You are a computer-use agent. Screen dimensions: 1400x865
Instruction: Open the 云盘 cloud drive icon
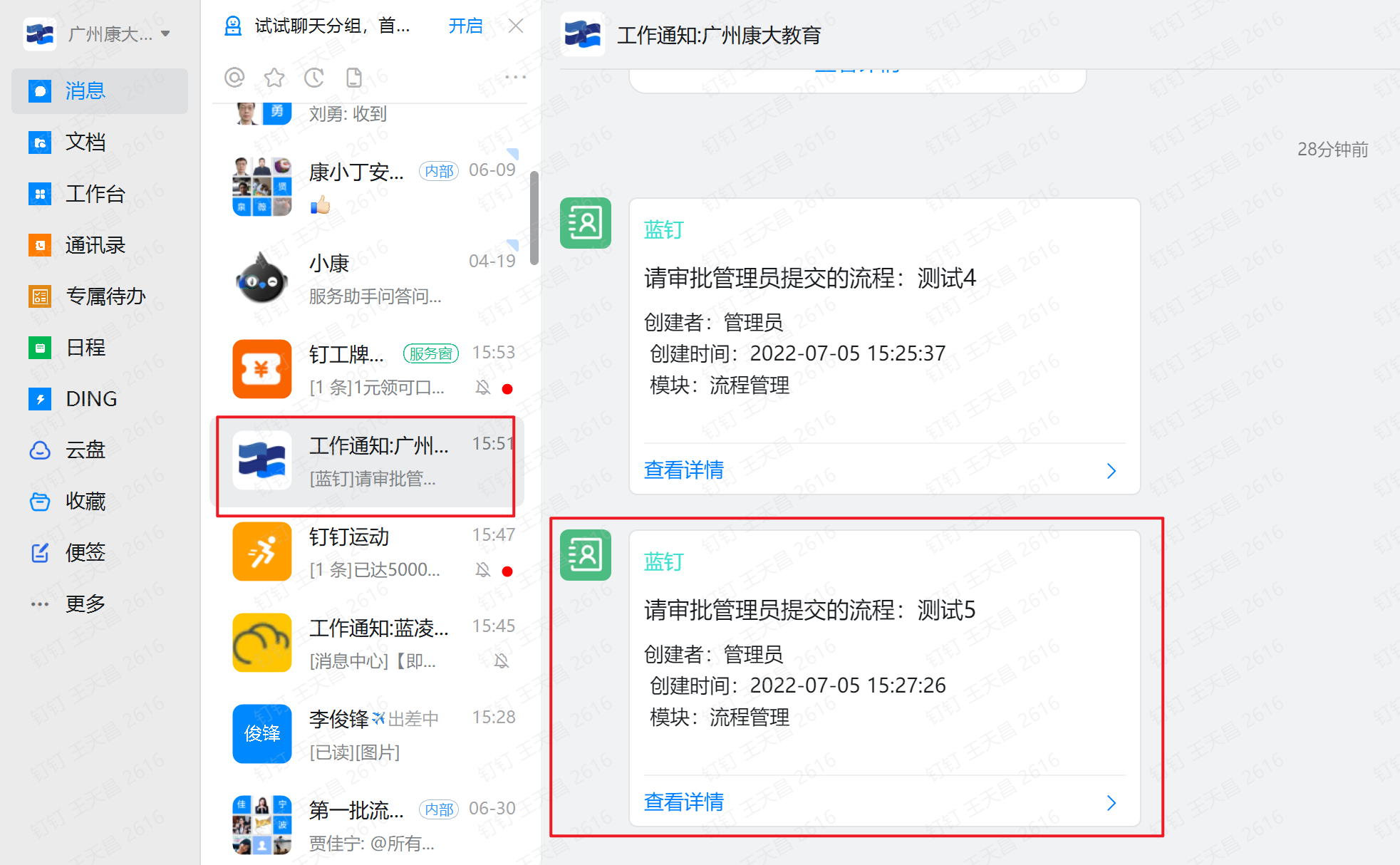pyautogui.click(x=40, y=450)
